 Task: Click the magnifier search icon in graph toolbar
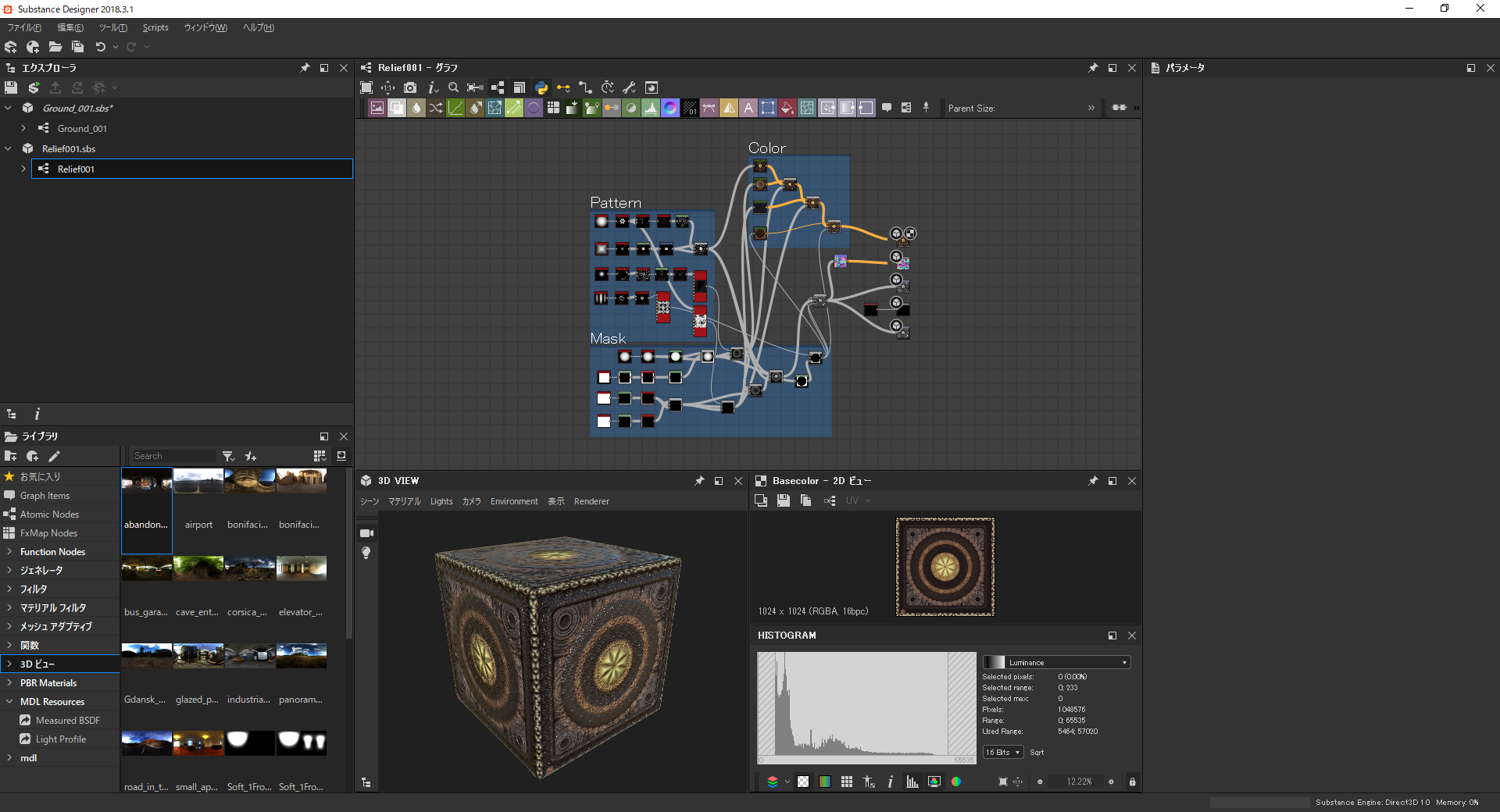pyautogui.click(x=454, y=87)
